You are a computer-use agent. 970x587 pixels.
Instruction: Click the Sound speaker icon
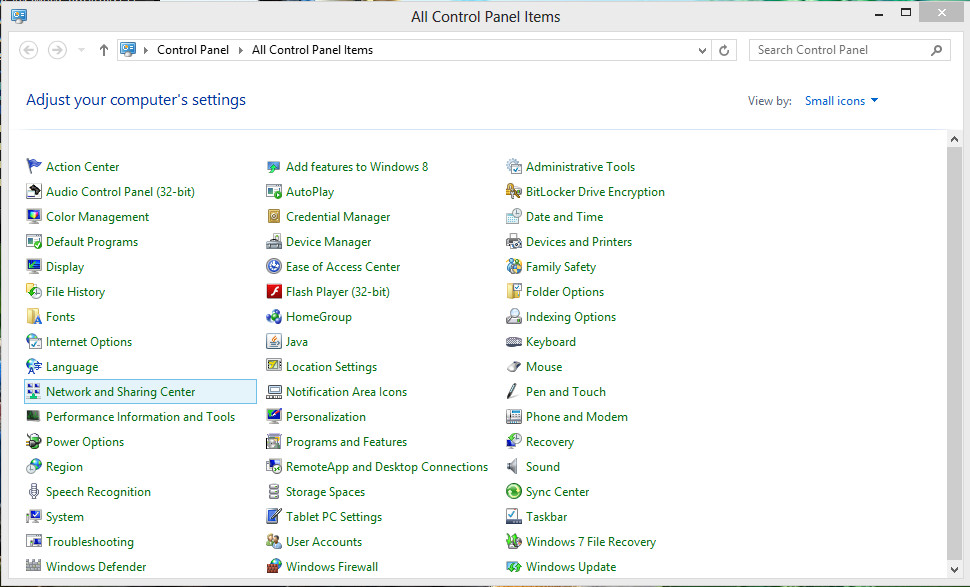pos(514,467)
